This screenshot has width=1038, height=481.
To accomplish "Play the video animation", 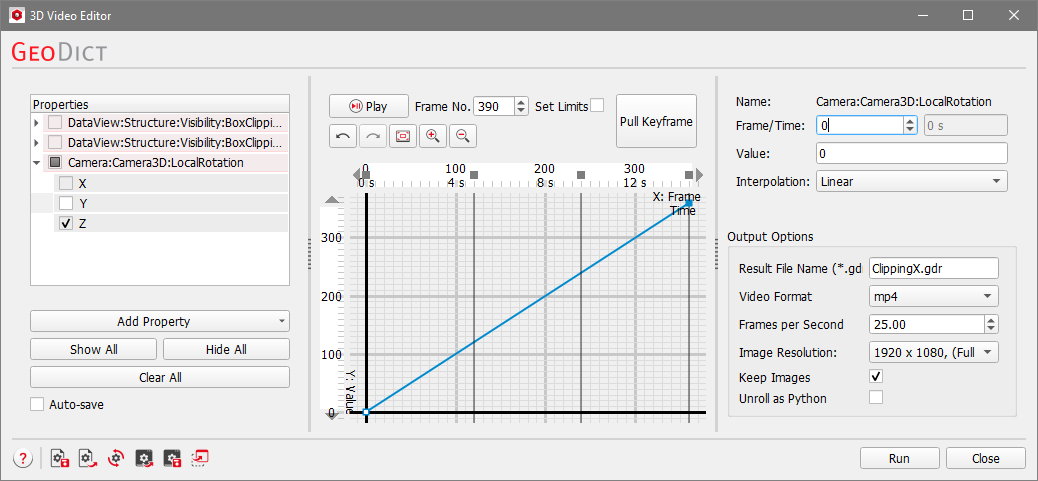I will point(369,106).
